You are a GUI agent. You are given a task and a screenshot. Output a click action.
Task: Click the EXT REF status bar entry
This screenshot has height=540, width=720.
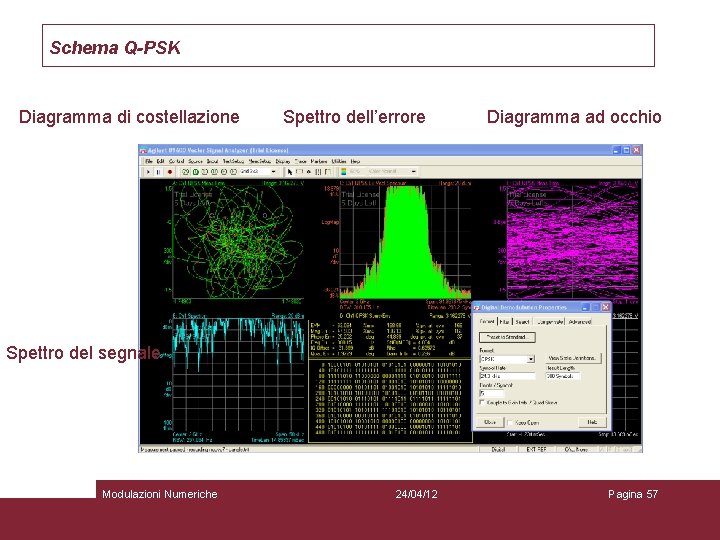[x=536, y=449]
